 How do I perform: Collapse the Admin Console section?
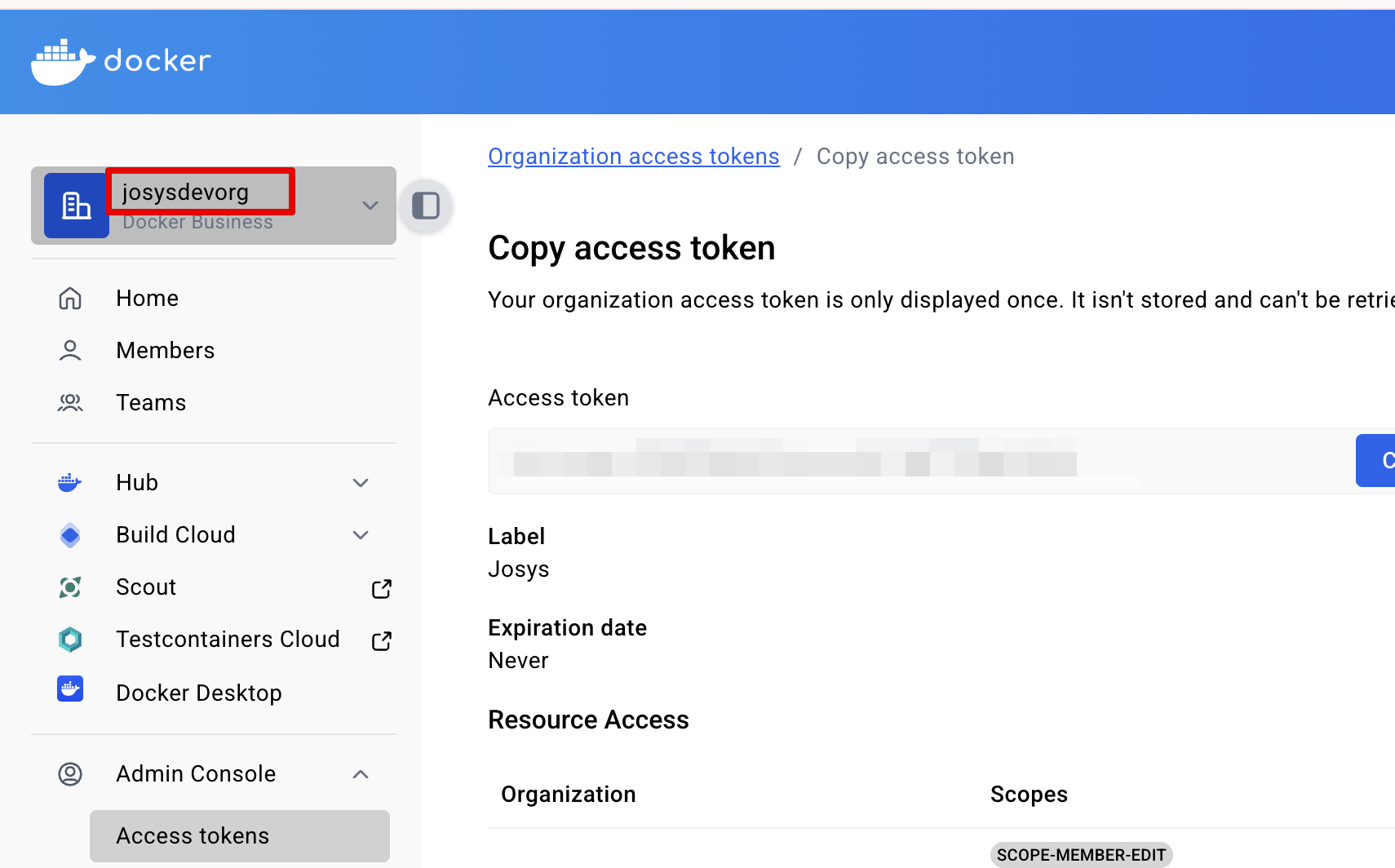pos(361,774)
